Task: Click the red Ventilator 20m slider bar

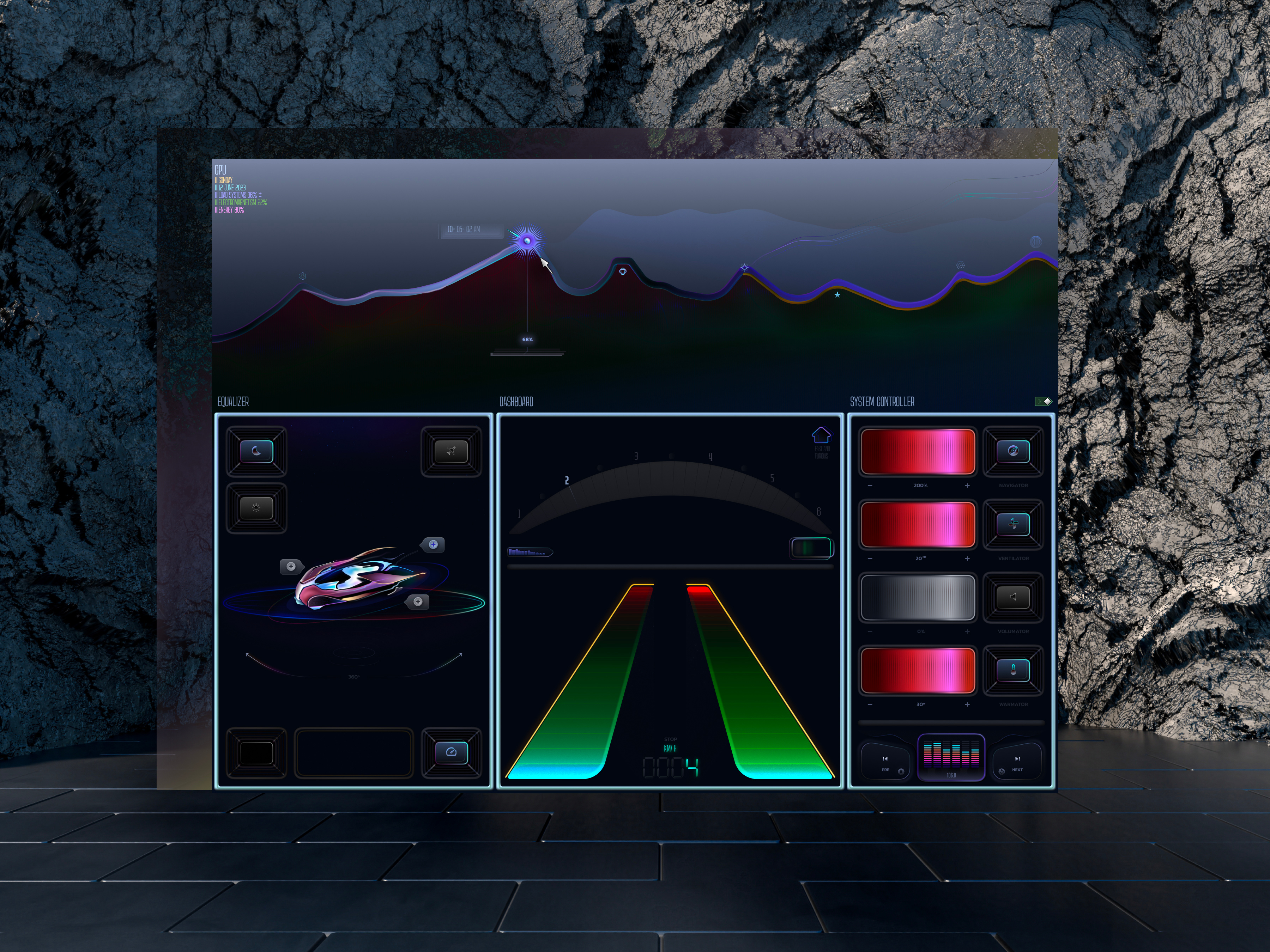Action: click(x=918, y=525)
